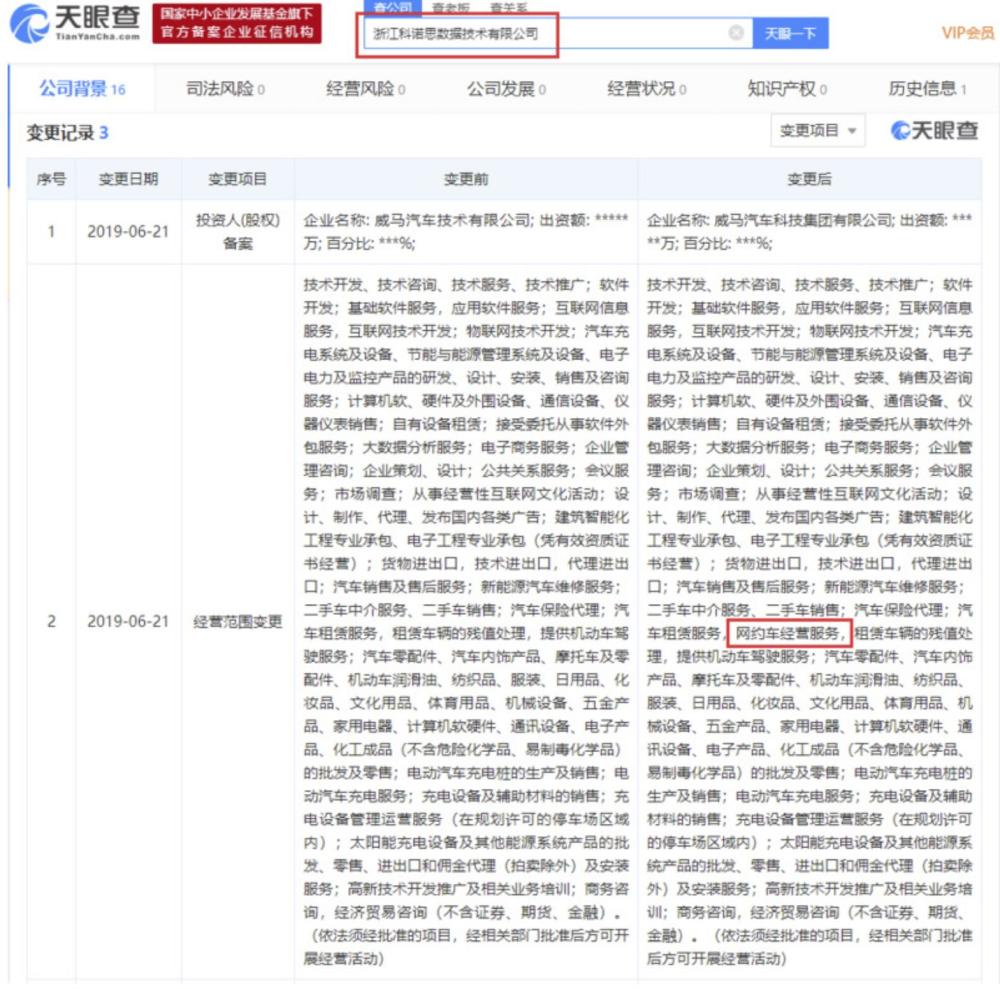Click row 2 date 2019-06-21
This screenshot has height=989, width=1000.
[x=128, y=622]
